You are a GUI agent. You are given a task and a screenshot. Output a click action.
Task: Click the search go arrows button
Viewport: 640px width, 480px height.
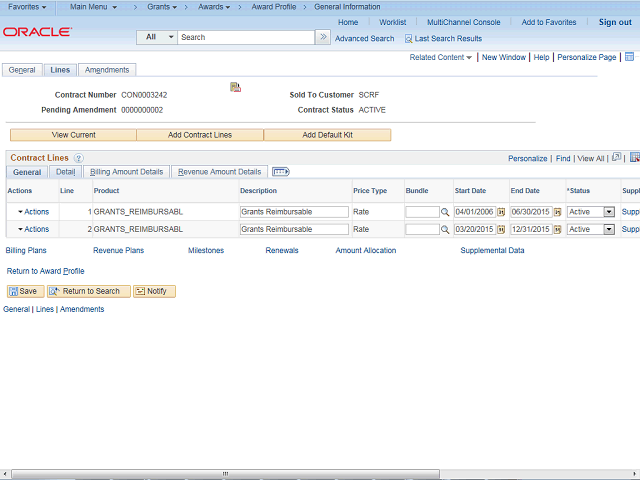[323, 37]
